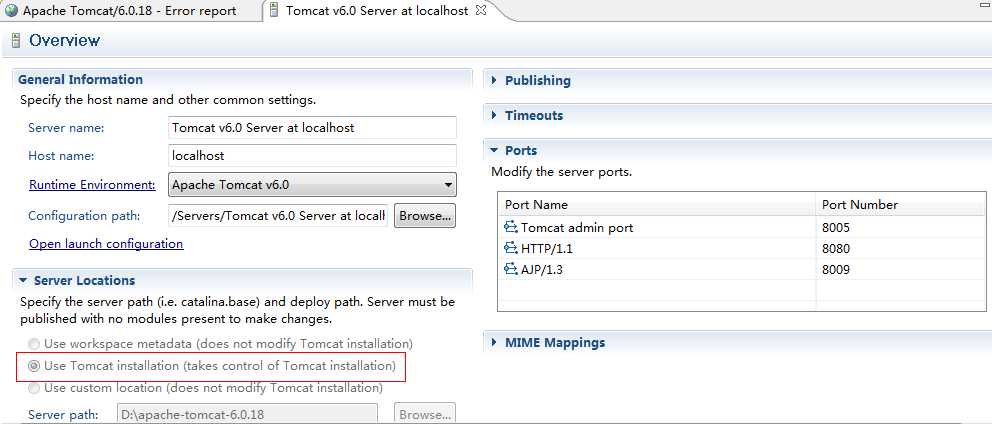Select Use custom location option

34,387
